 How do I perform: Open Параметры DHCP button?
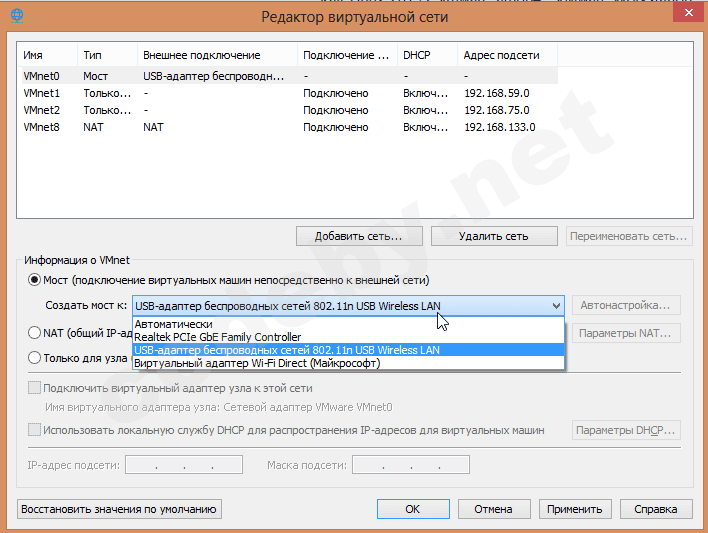point(626,430)
